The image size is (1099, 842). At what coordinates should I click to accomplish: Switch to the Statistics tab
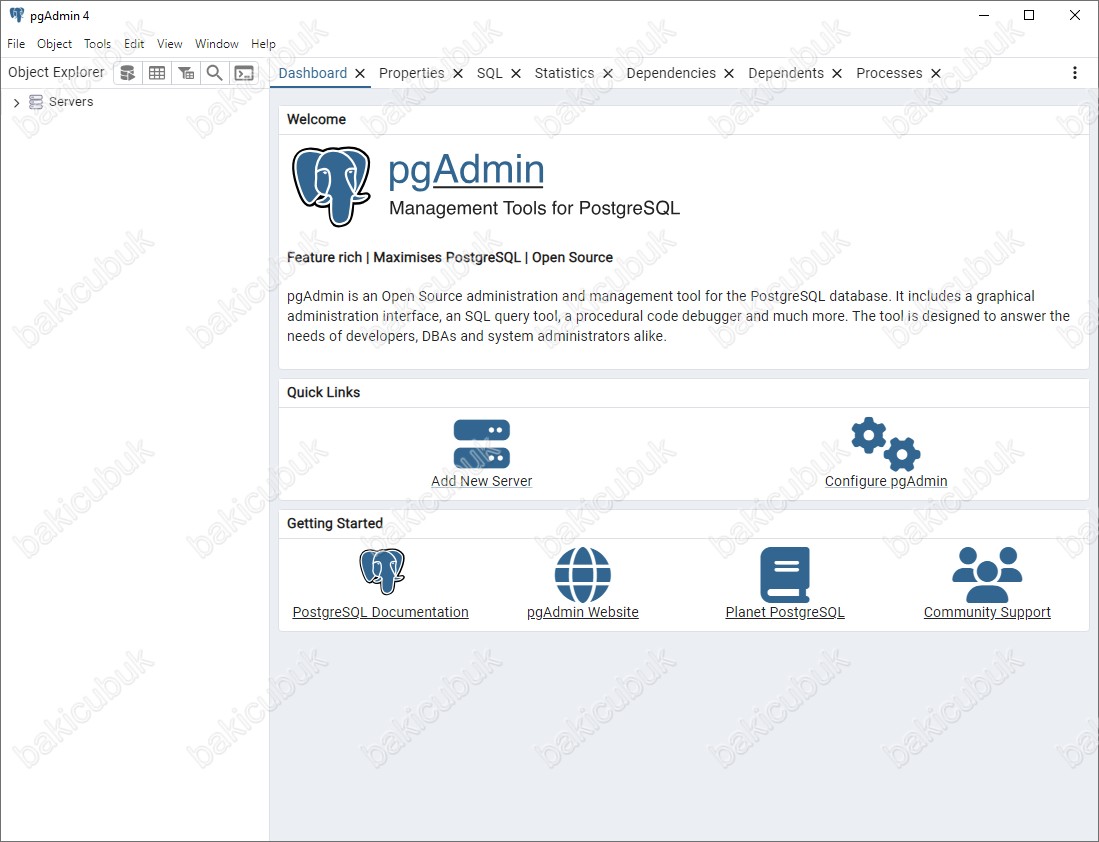click(x=564, y=73)
